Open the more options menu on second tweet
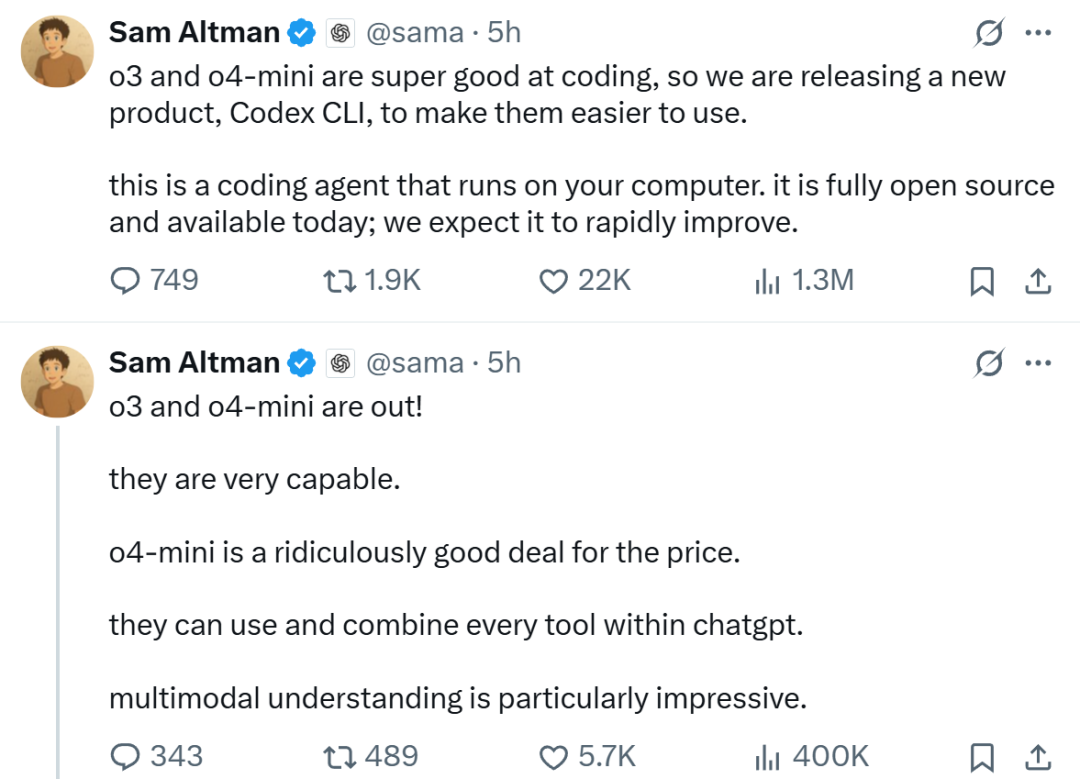Viewport: 1080px width, 779px height. (1038, 362)
